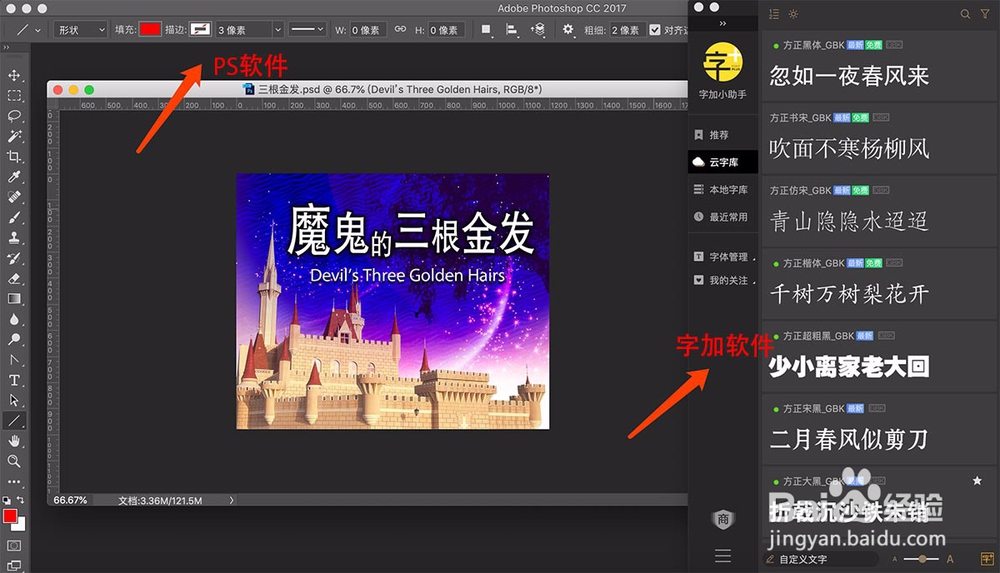Click the 商 shield badge icon
This screenshot has width=1000, height=573.
[x=723, y=519]
